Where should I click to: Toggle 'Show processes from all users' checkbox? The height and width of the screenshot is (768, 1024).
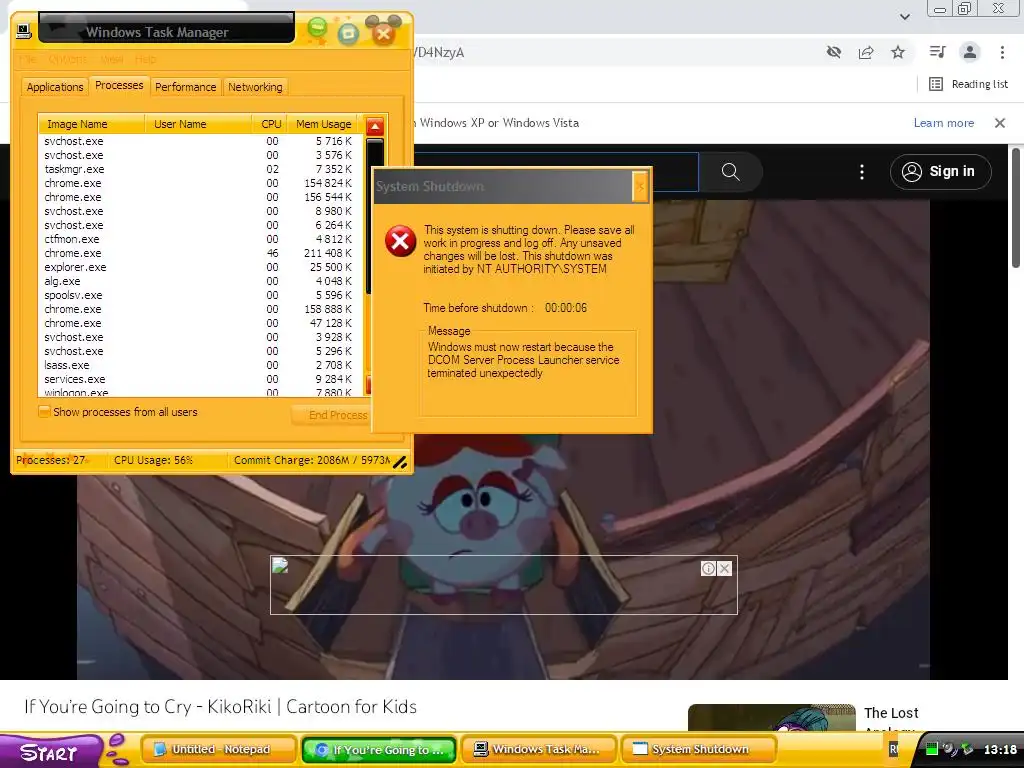44,411
